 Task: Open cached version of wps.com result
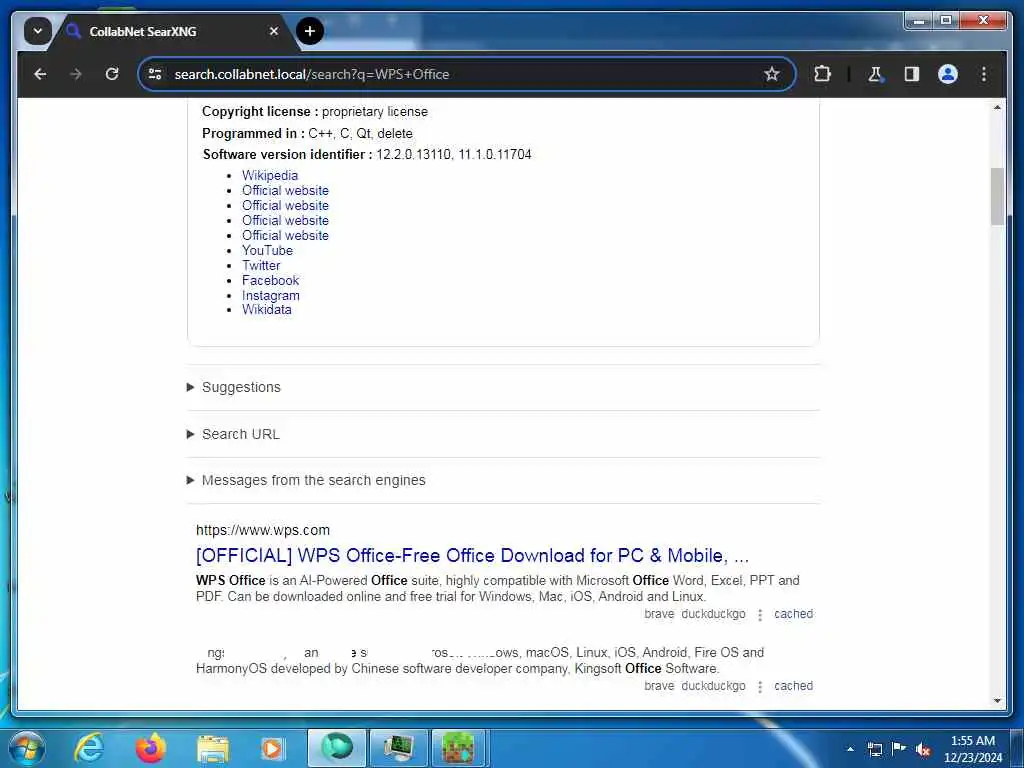point(793,614)
